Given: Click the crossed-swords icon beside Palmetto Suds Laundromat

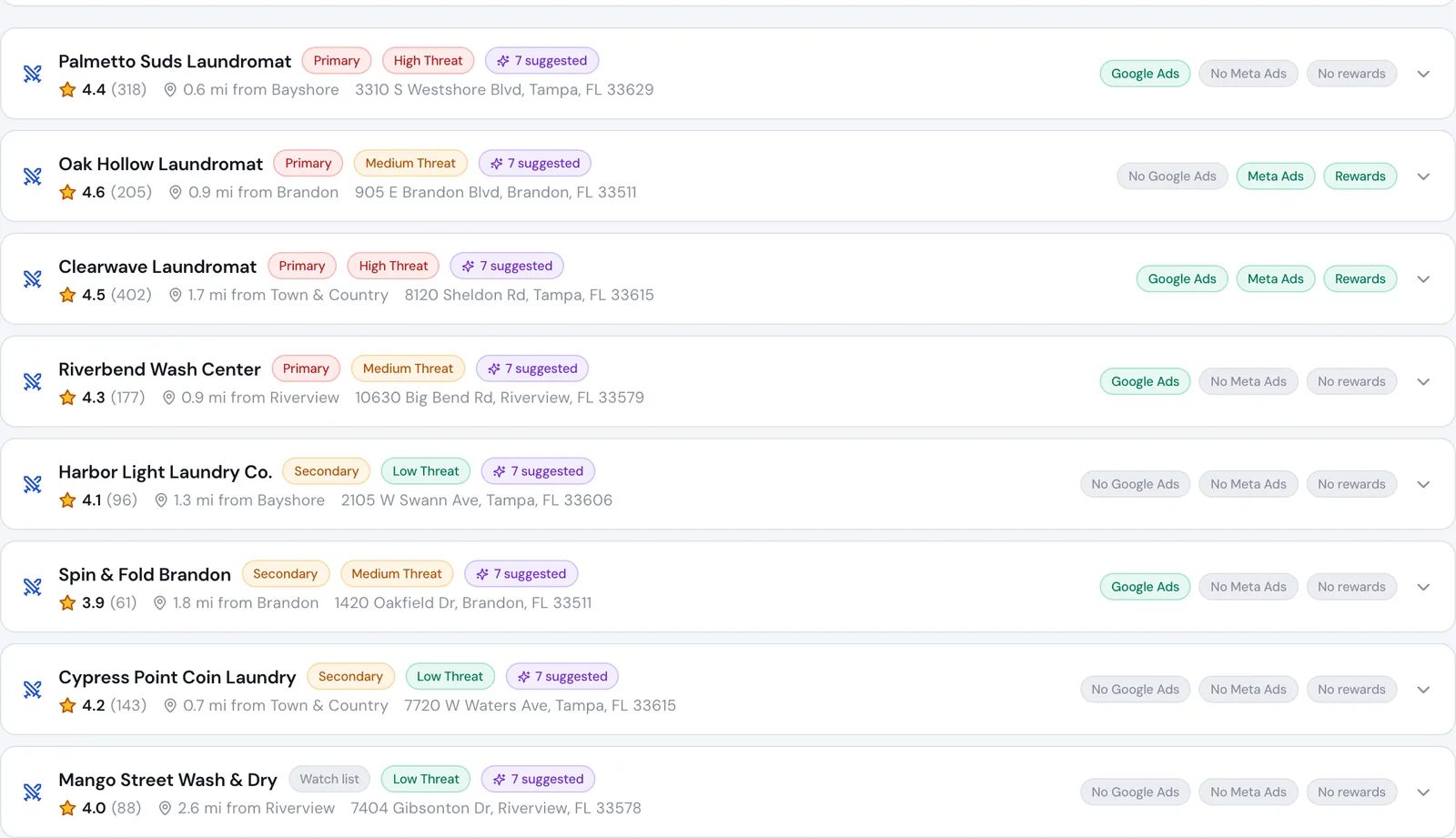Looking at the screenshot, I should click(33, 74).
